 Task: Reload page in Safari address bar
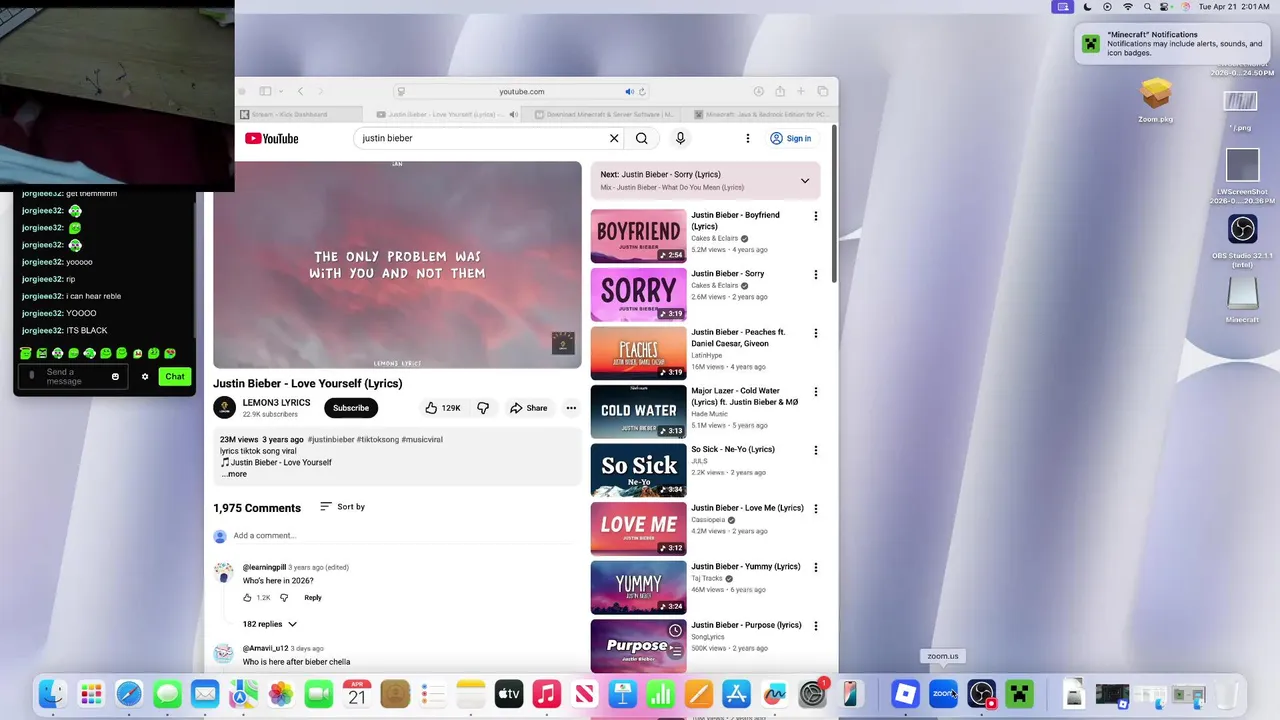[x=642, y=91]
